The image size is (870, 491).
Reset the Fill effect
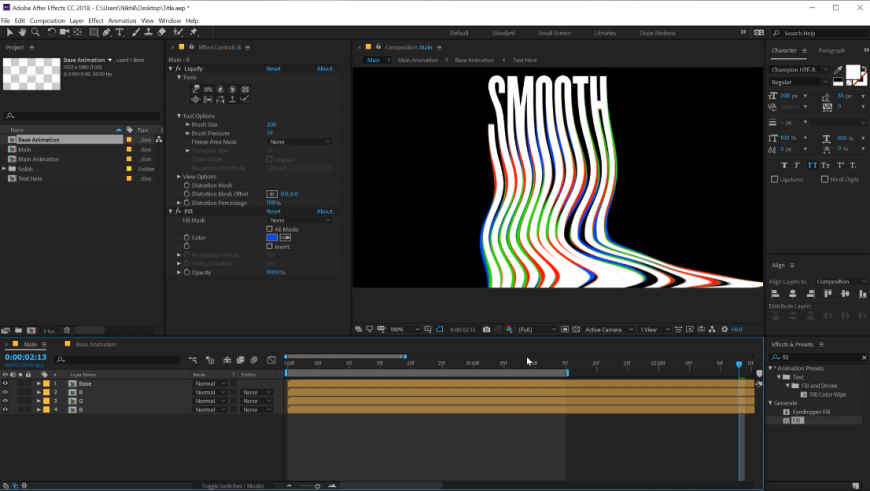pos(274,211)
